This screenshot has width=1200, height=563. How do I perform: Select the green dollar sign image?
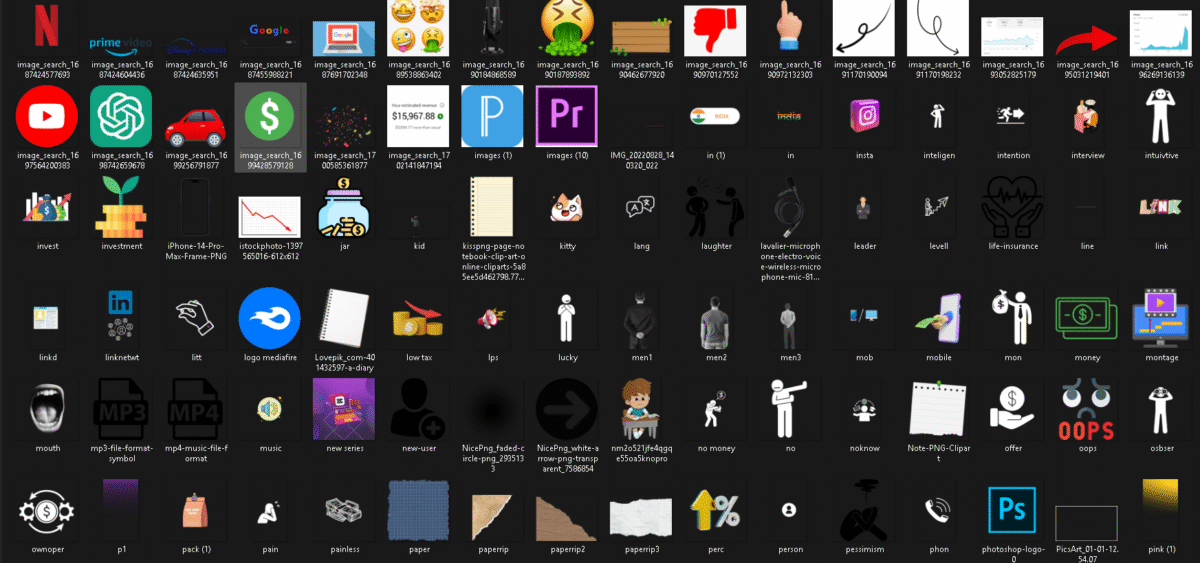point(269,116)
